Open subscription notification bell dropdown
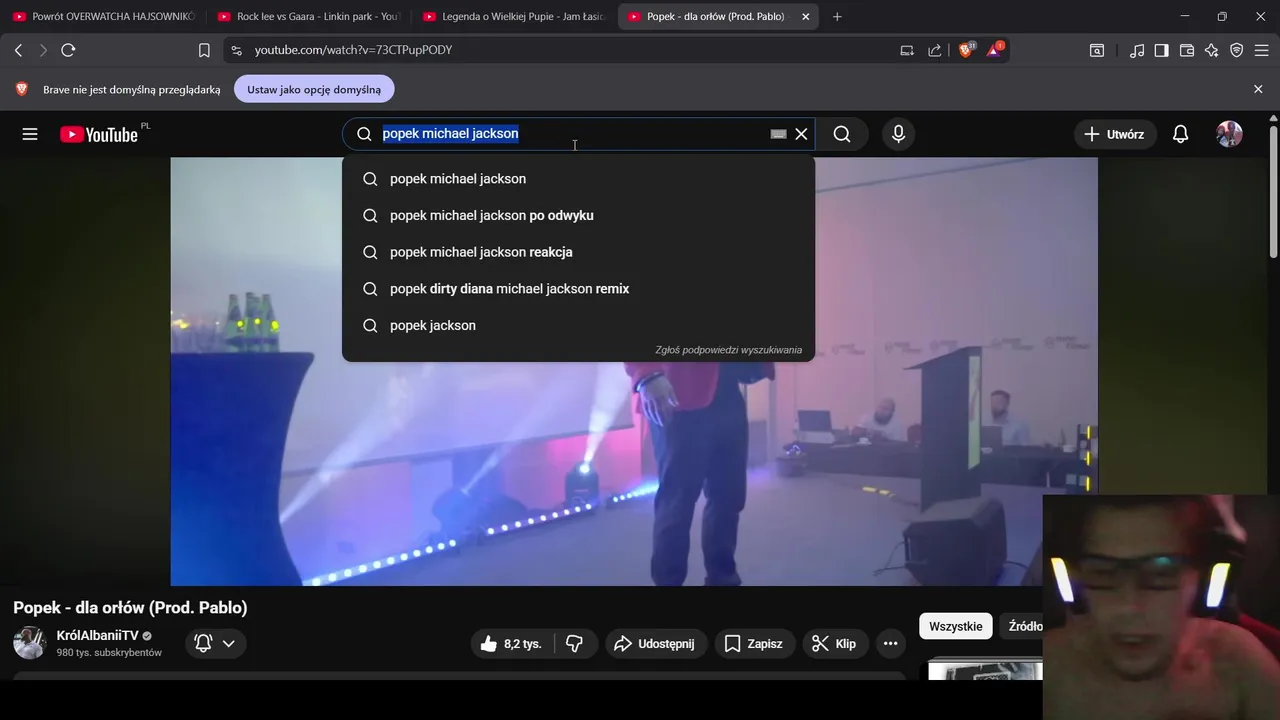The width and height of the screenshot is (1280, 720). 215,643
